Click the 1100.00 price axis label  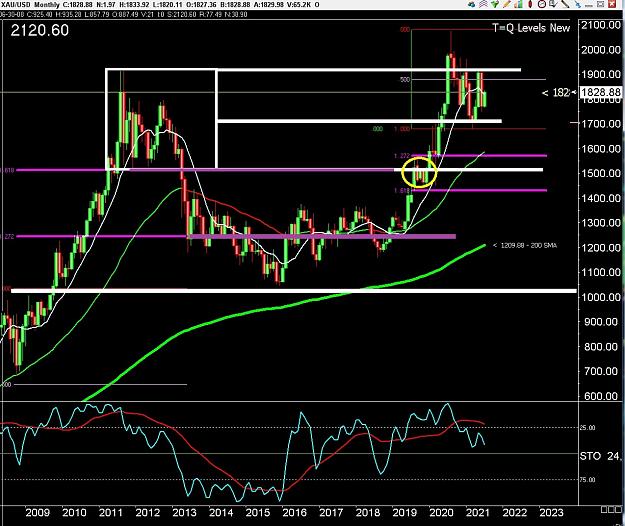601,272
